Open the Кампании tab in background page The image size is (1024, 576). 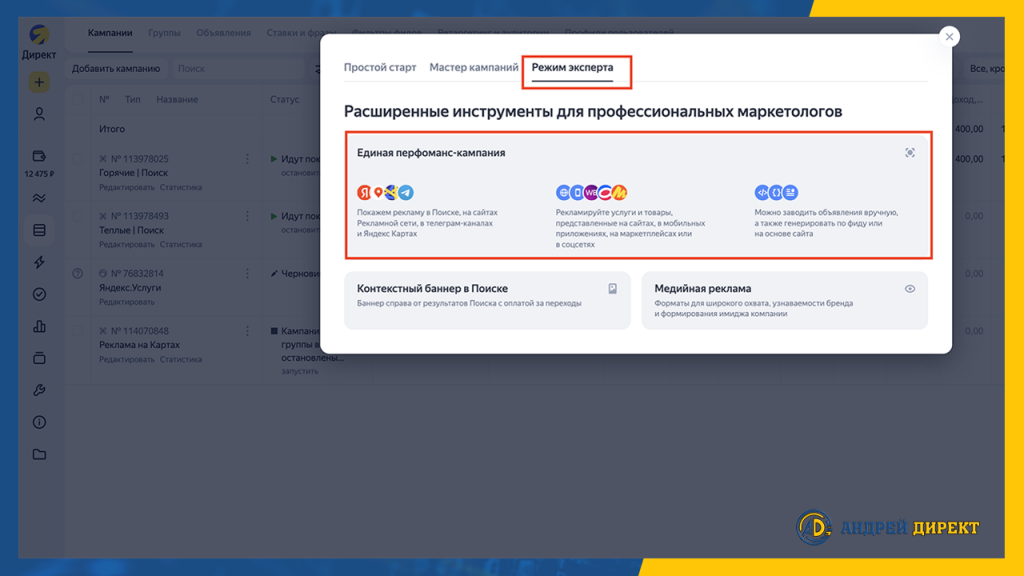point(110,33)
